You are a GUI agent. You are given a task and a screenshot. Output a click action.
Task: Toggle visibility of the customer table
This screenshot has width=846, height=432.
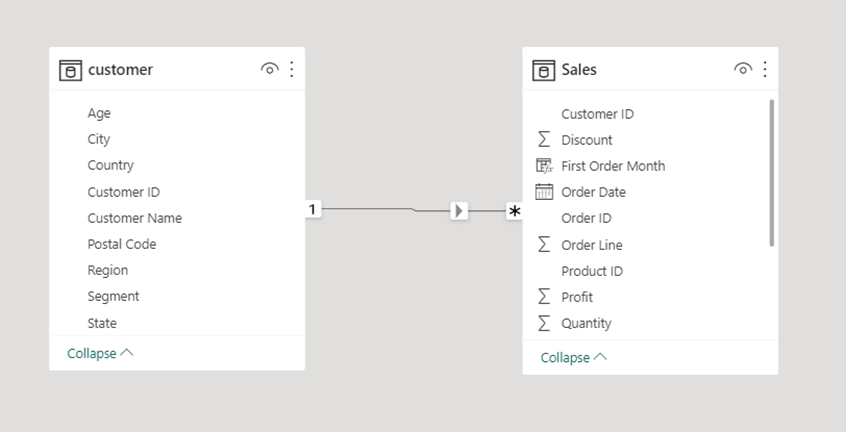coord(269,69)
